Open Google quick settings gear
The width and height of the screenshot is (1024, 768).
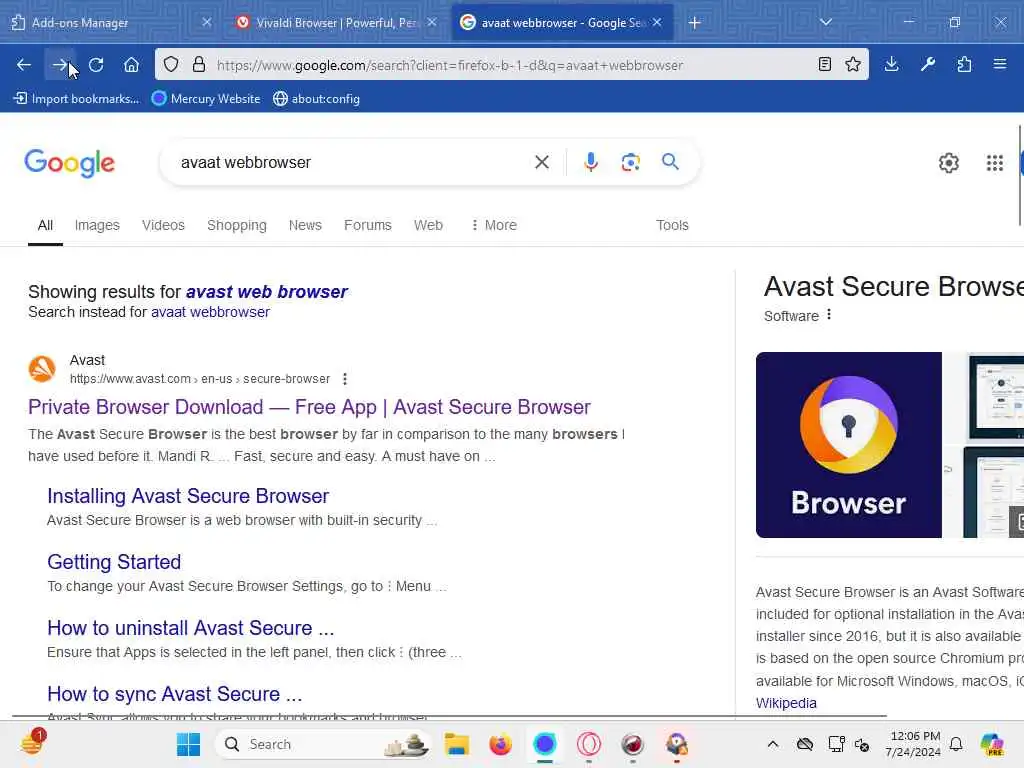(x=949, y=163)
